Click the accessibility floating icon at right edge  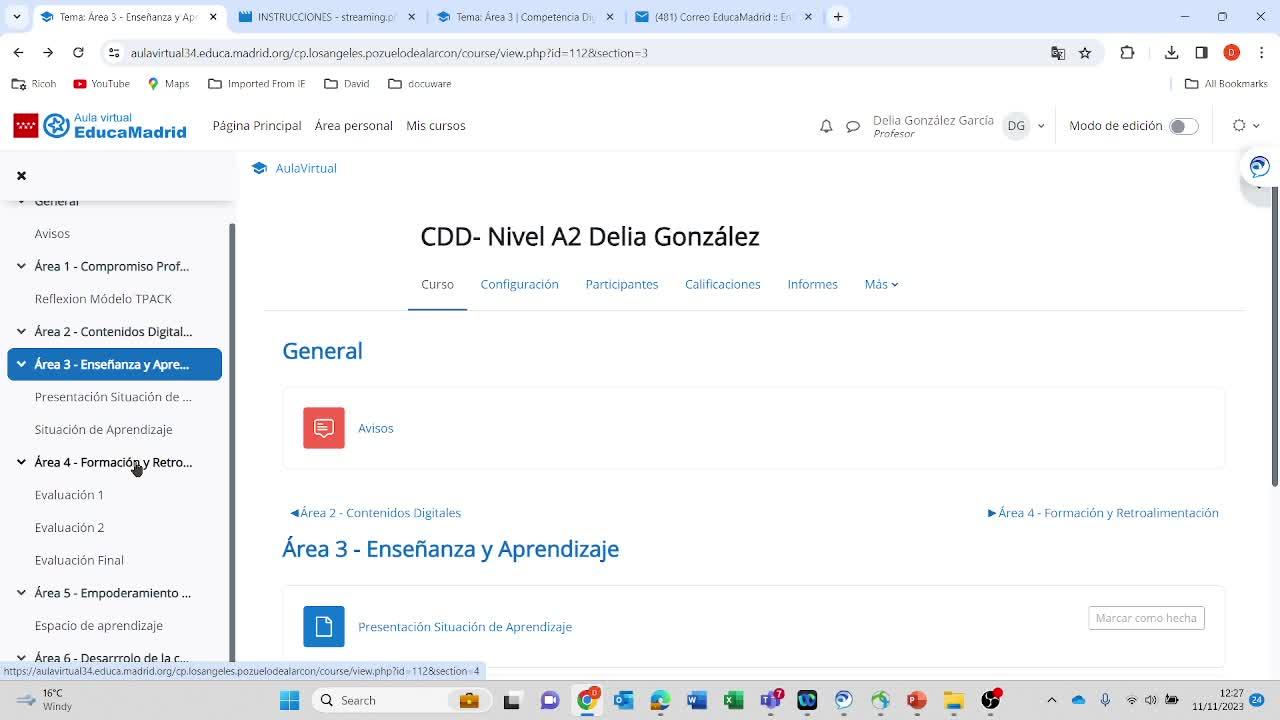[x=1259, y=167]
